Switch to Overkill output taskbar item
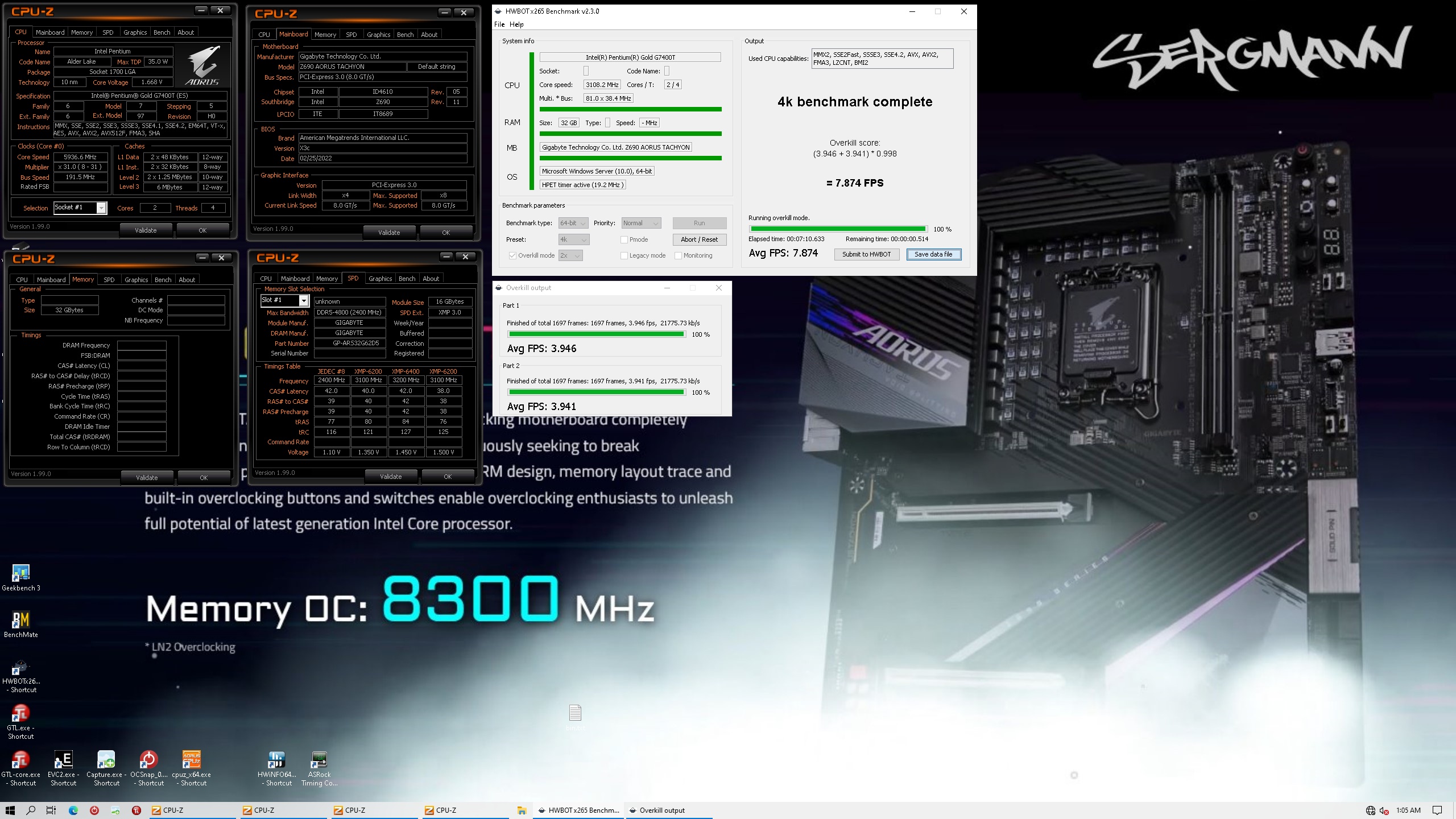1456x819 pixels. (x=669, y=810)
